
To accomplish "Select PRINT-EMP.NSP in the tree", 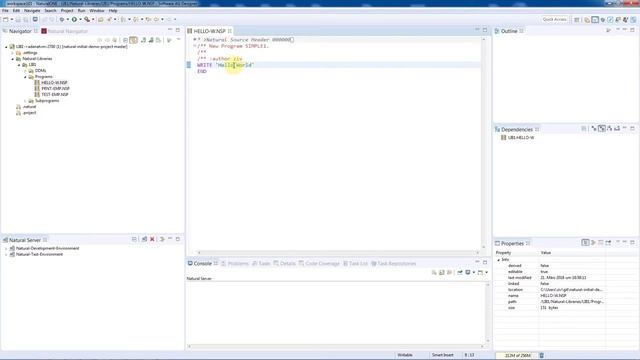I will [x=55, y=89].
